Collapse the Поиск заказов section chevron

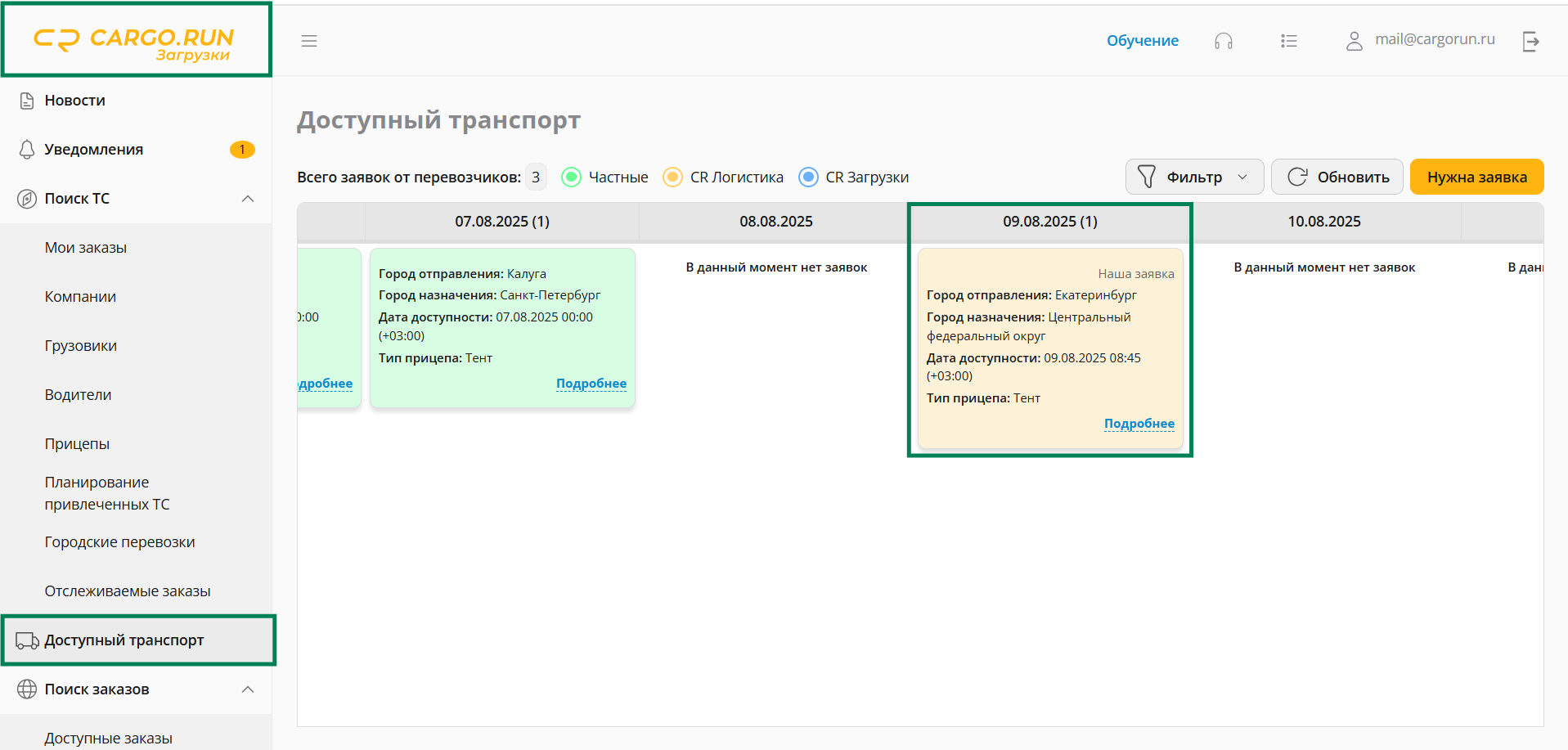point(248,689)
